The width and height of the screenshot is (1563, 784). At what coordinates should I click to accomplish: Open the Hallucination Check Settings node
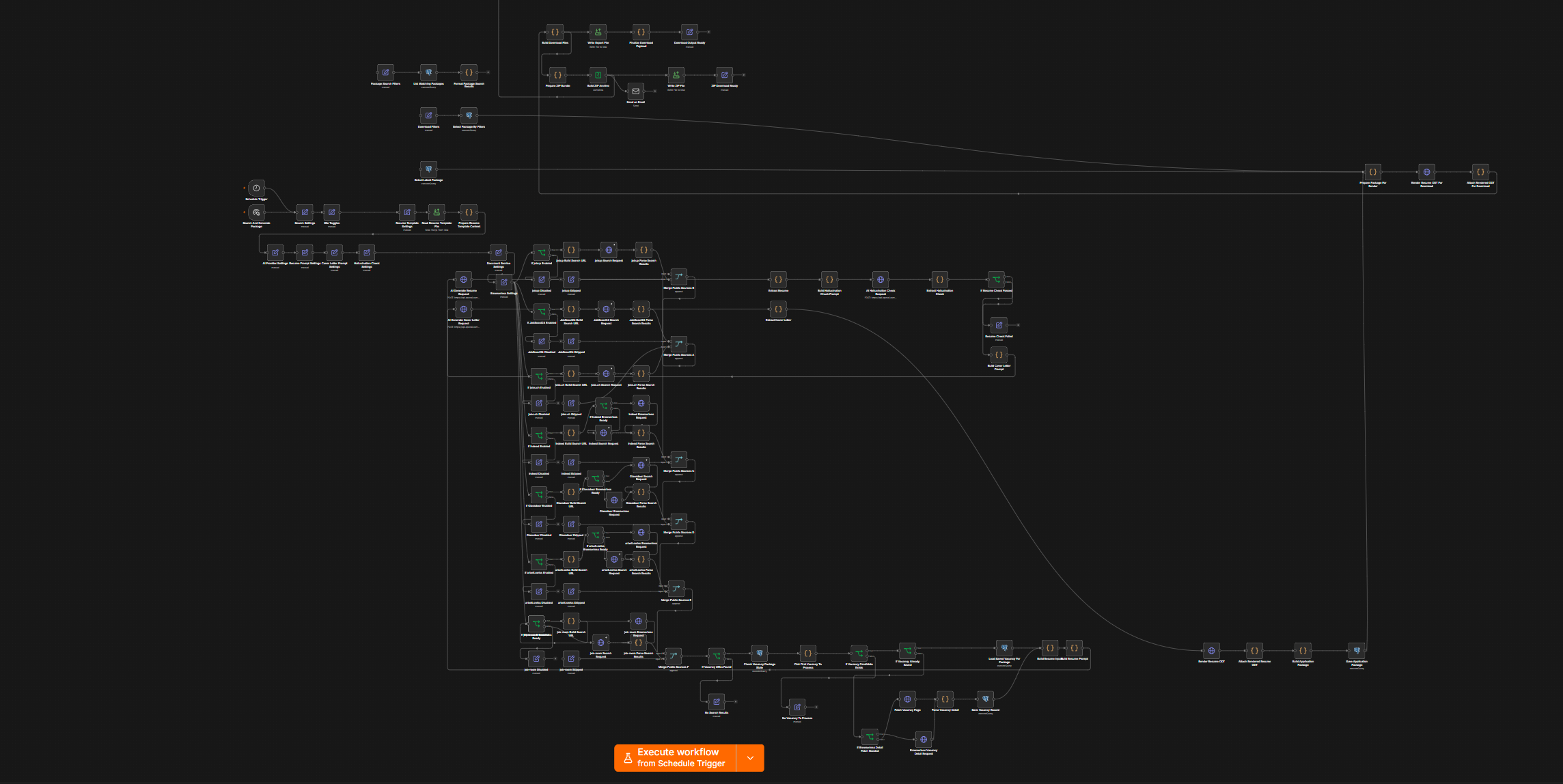point(366,252)
